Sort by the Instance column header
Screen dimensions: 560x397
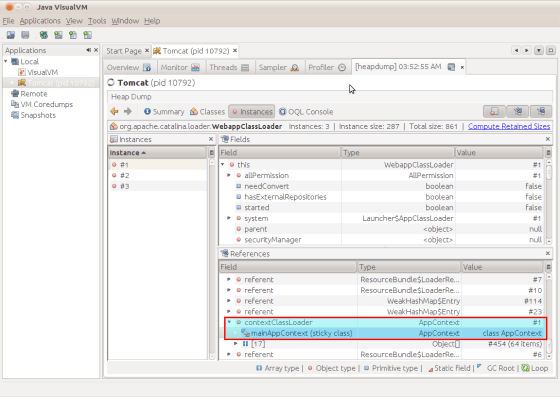pyautogui.click(x=157, y=153)
